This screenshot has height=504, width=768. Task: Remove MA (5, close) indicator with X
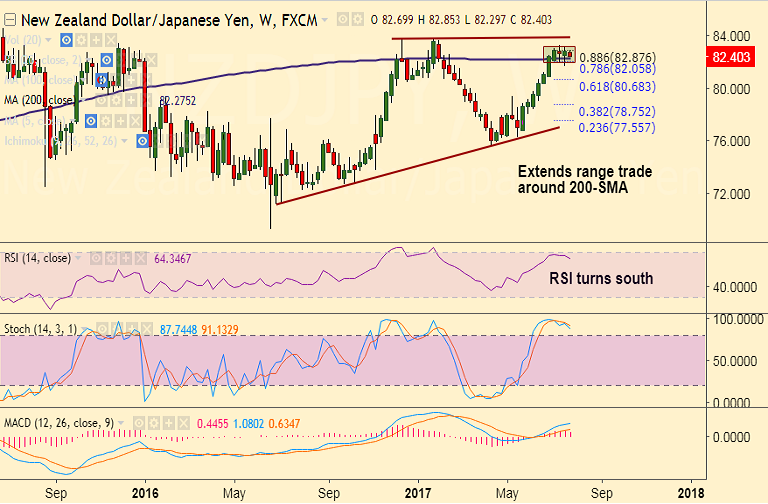pyautogui.click(x=136, y=120)
